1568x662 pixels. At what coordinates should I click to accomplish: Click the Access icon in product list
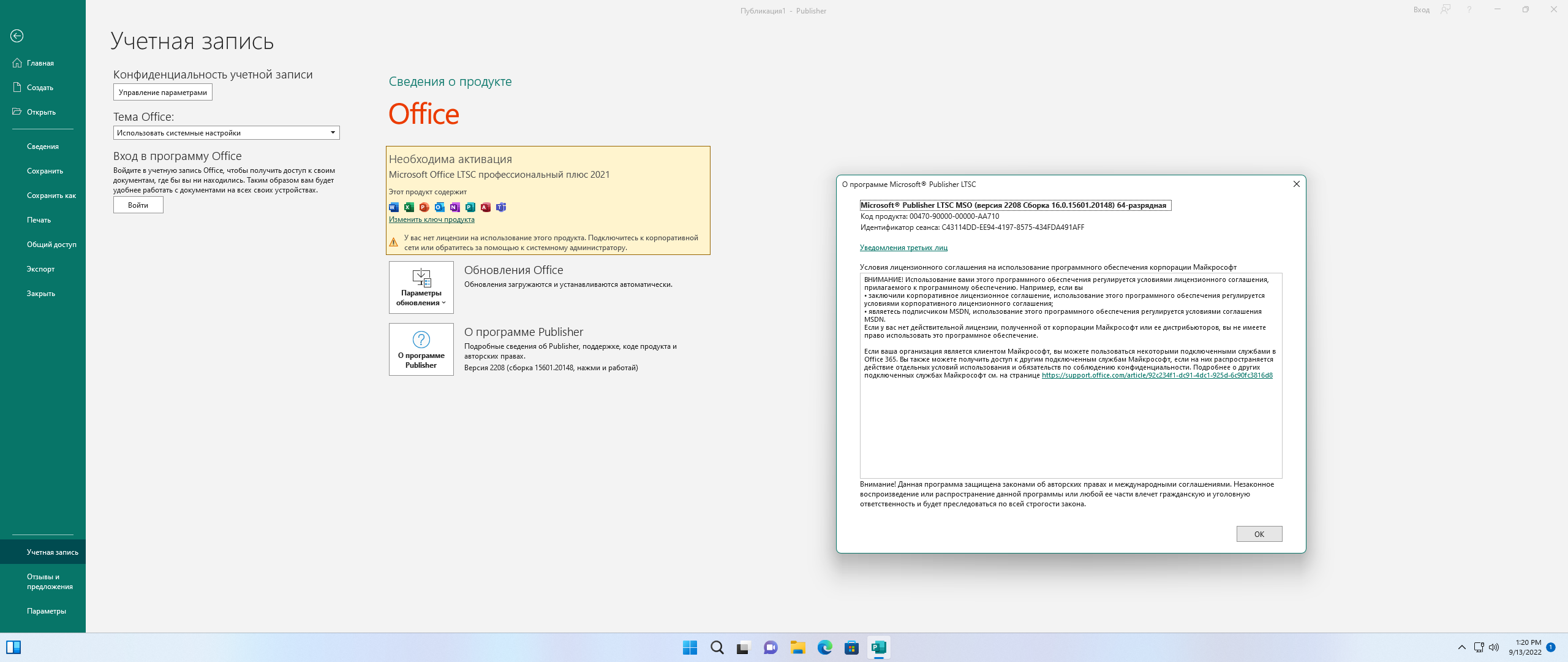click(x=486, y=207)
